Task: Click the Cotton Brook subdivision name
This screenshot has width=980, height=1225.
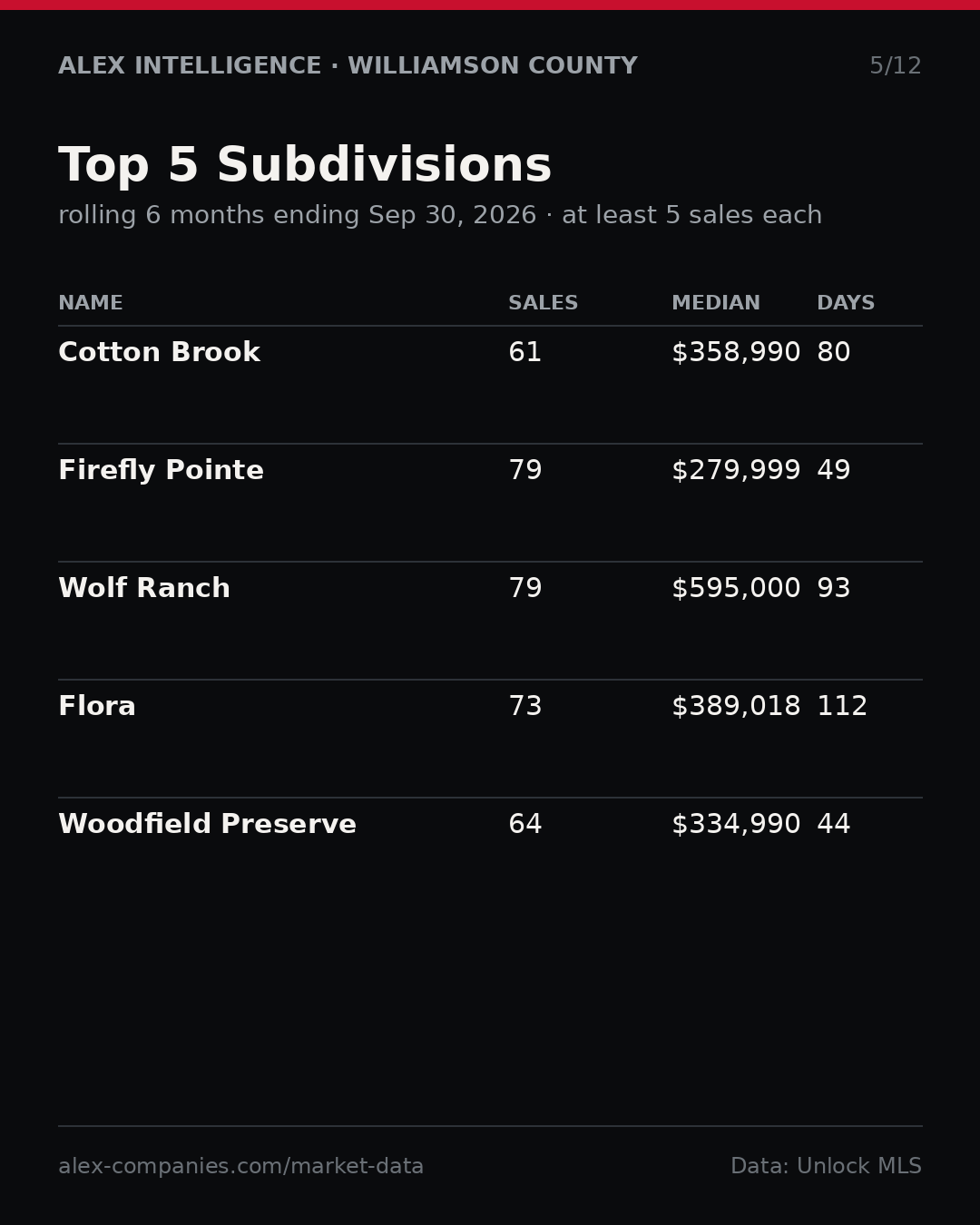Action: pos(159,353)
